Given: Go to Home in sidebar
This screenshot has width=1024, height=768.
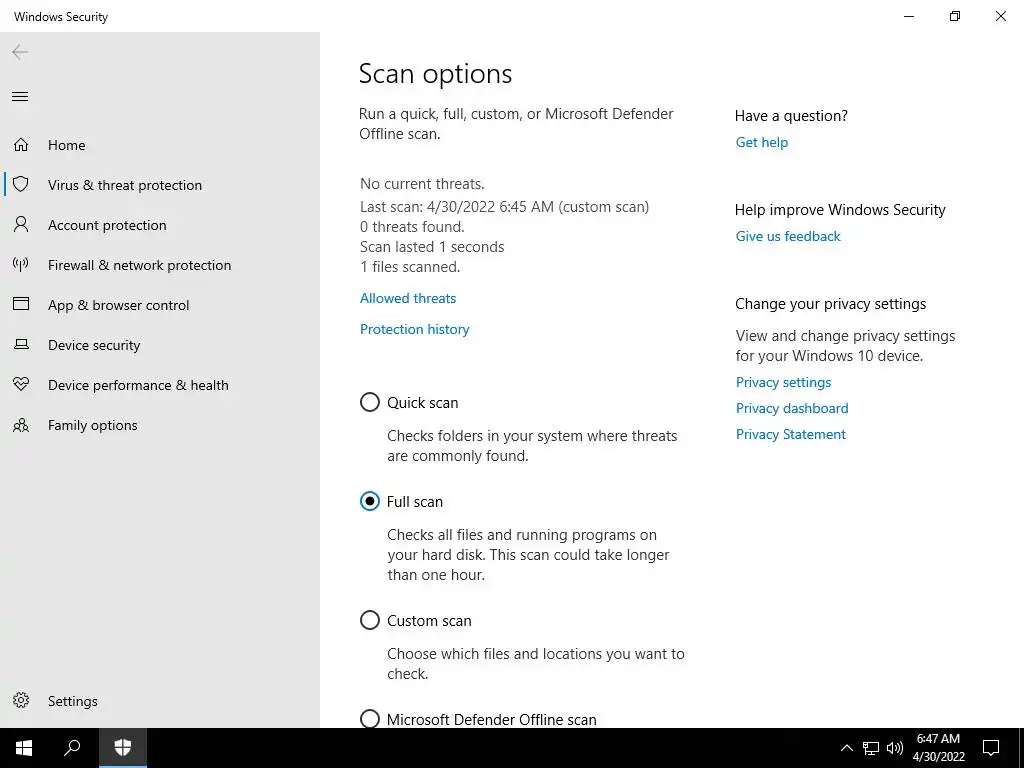Looking at the screenshot, I should point(67,145).
